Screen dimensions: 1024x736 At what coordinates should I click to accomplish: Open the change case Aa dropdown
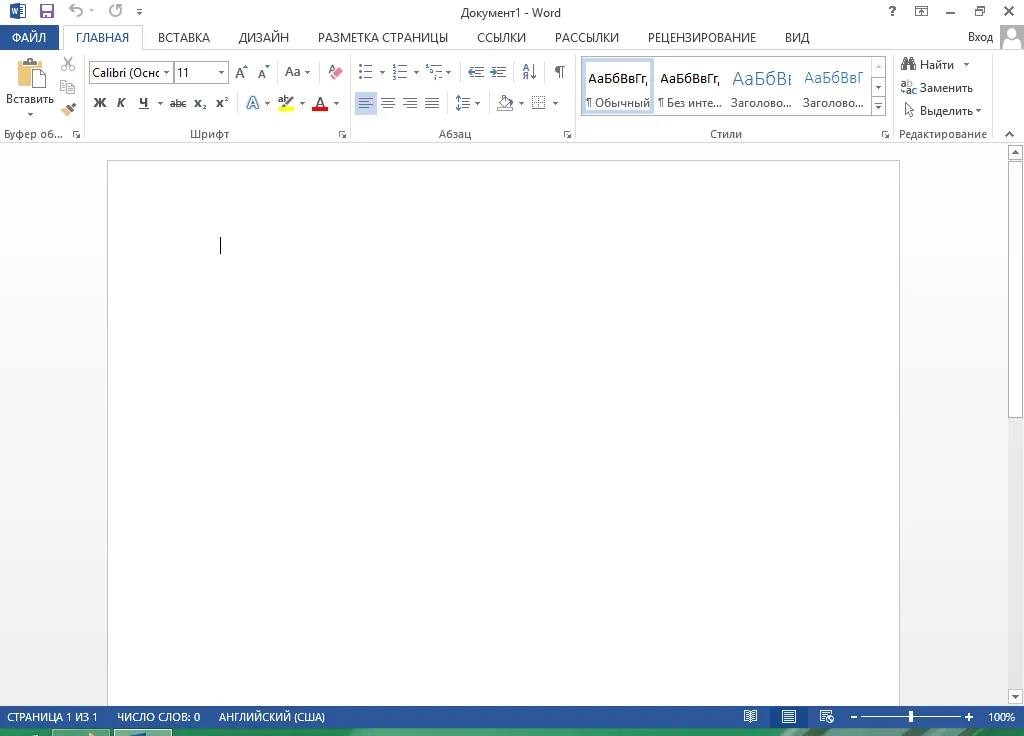click(298, 72)
